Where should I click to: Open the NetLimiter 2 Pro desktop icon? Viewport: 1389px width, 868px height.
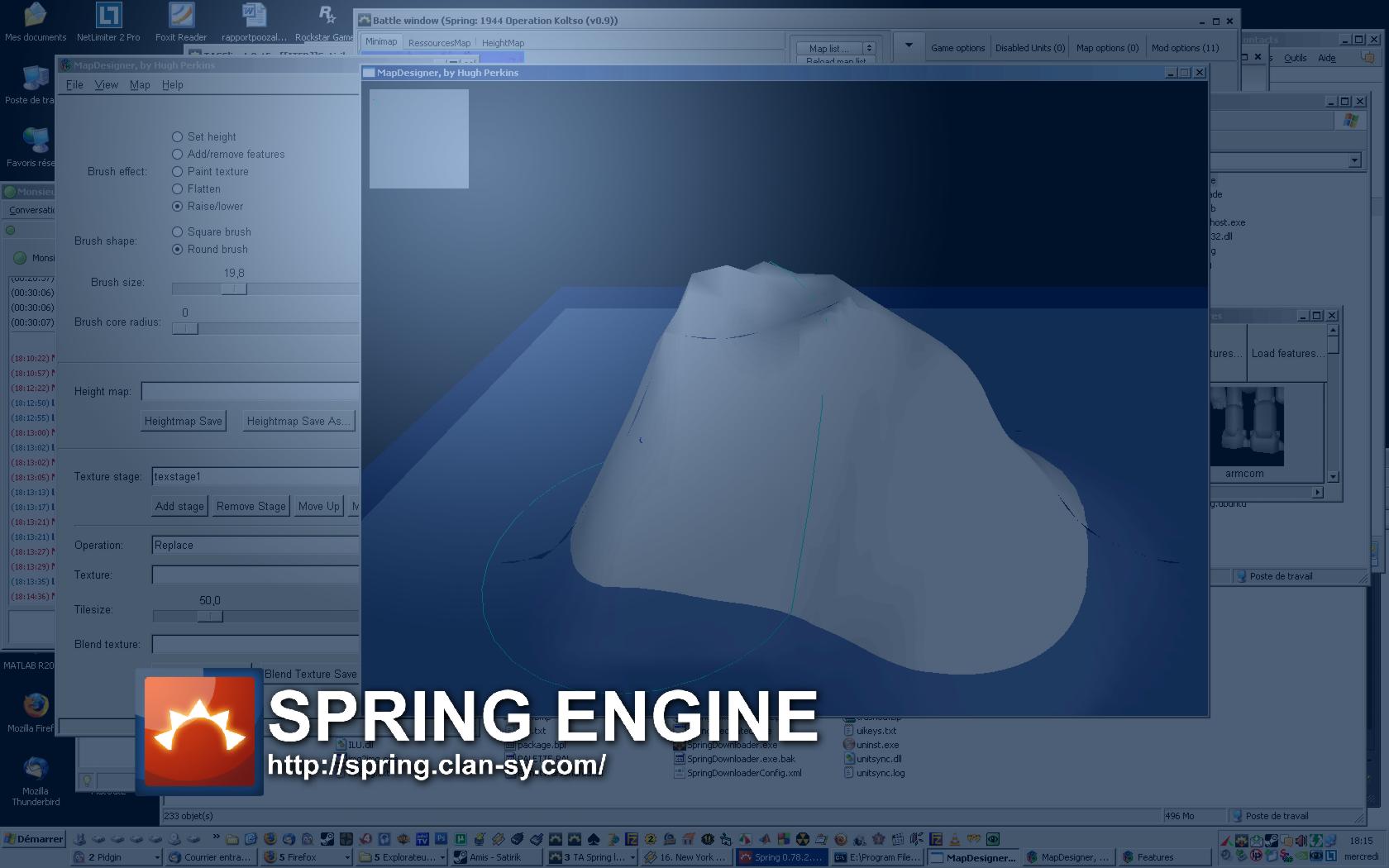(x=108, y=16)
